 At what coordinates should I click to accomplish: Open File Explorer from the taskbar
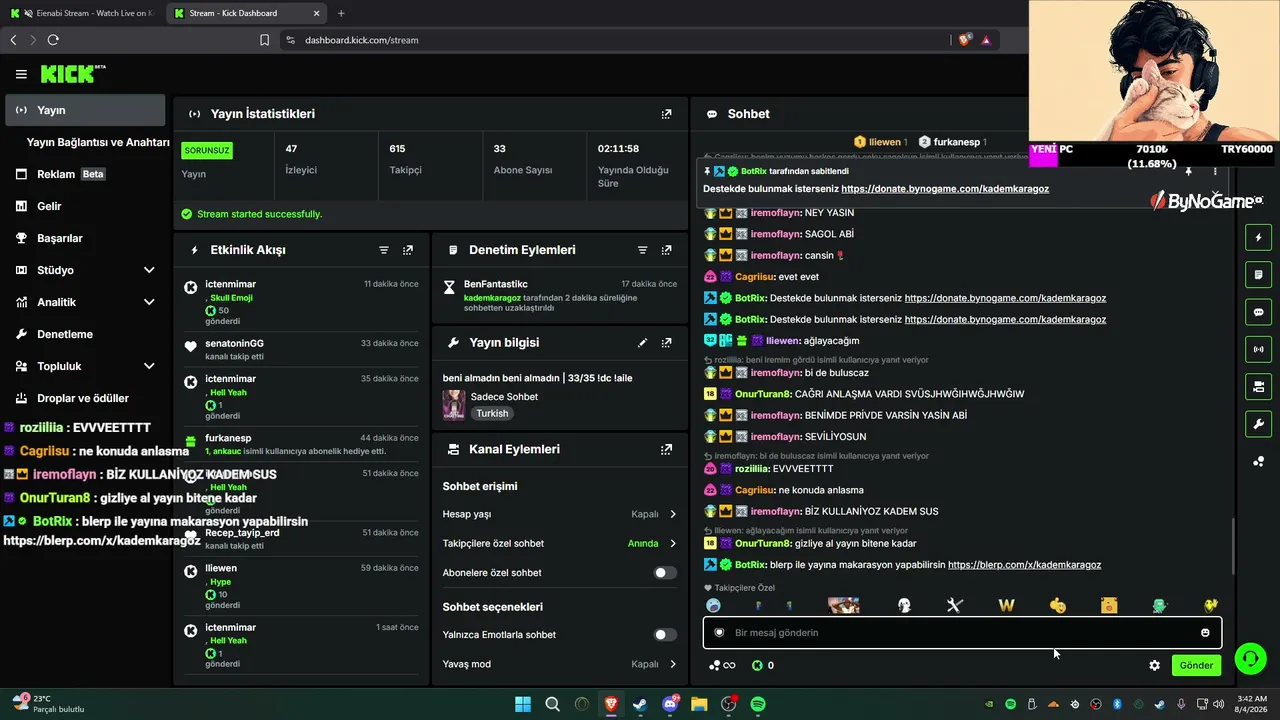coord(699,704)
